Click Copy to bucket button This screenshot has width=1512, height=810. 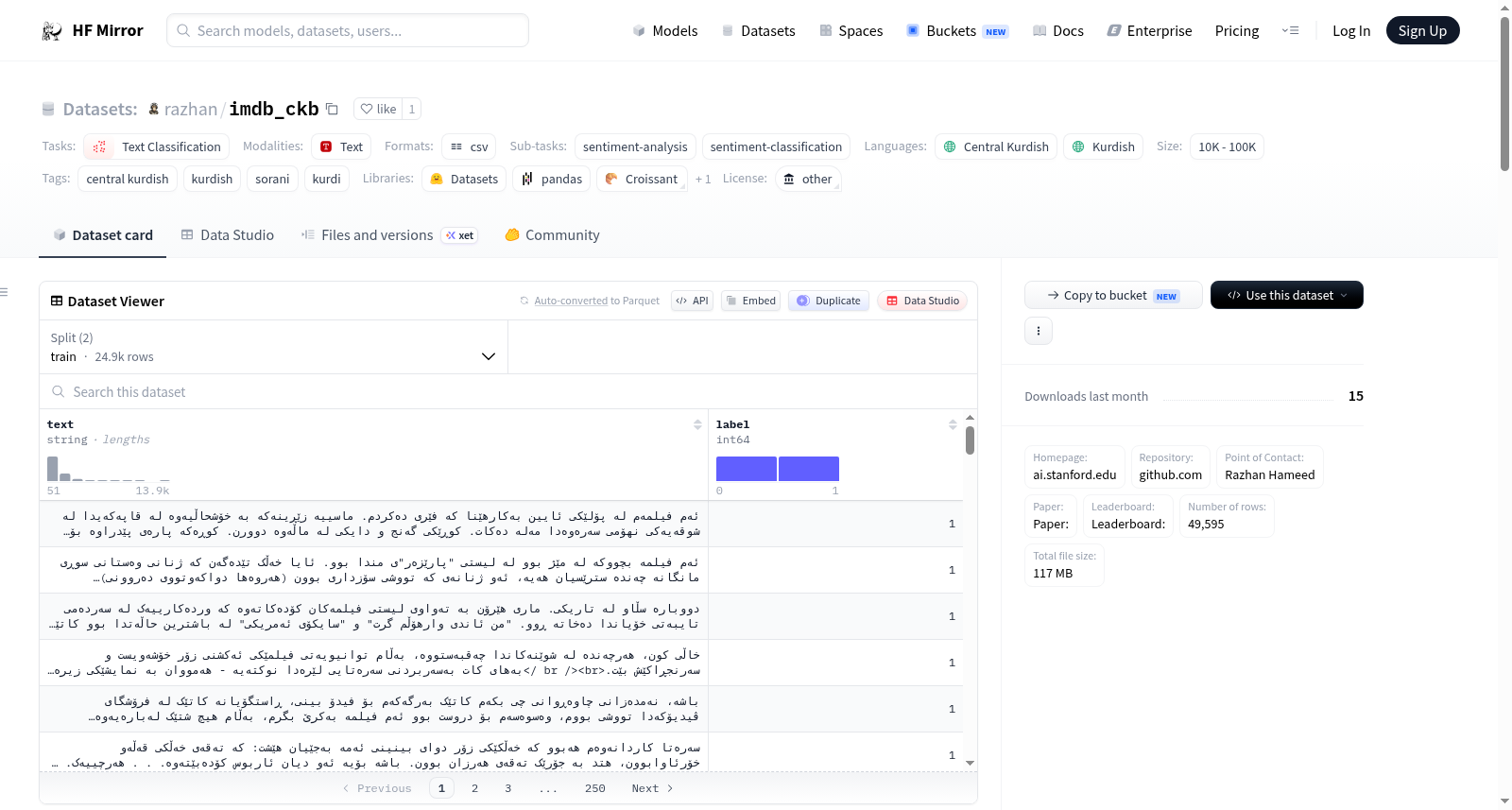(1113, 295)
